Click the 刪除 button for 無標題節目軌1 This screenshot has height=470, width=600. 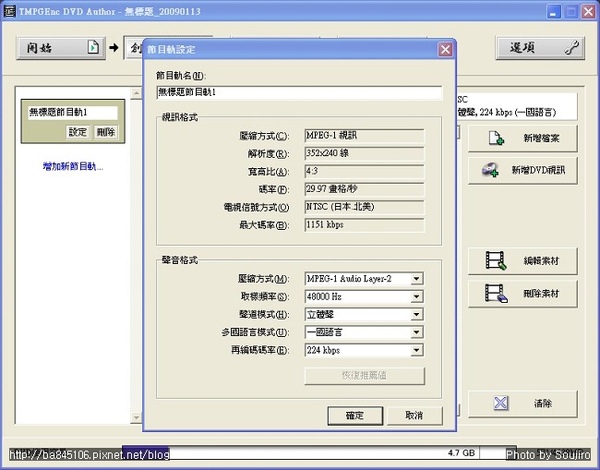tap(106, 132)
